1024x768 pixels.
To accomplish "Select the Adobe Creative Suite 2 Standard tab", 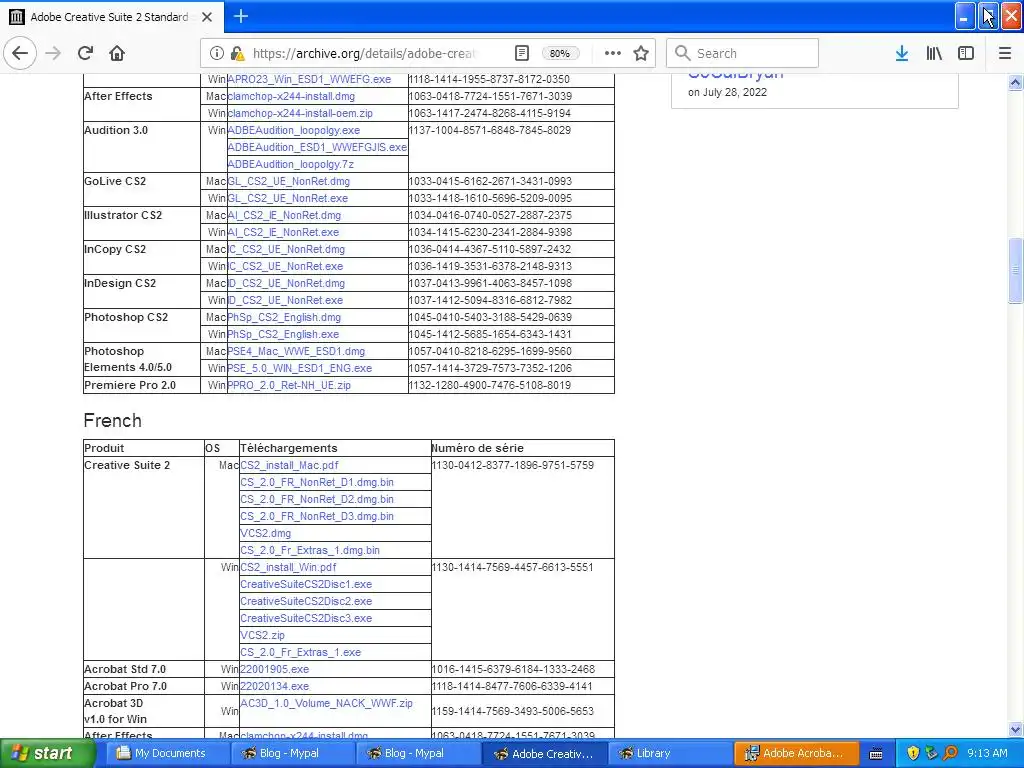I will coord(112,17).
